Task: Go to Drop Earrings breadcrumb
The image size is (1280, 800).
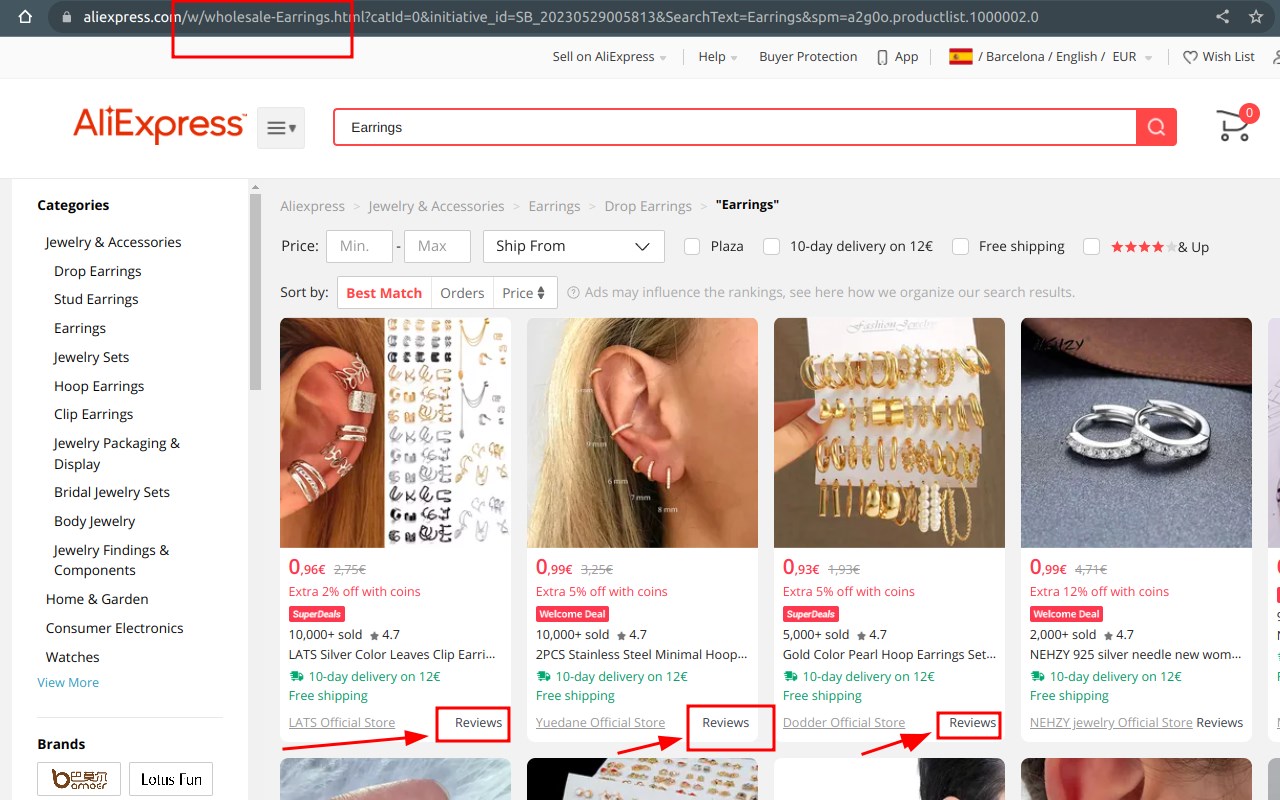Action: [x=648, y=206]
